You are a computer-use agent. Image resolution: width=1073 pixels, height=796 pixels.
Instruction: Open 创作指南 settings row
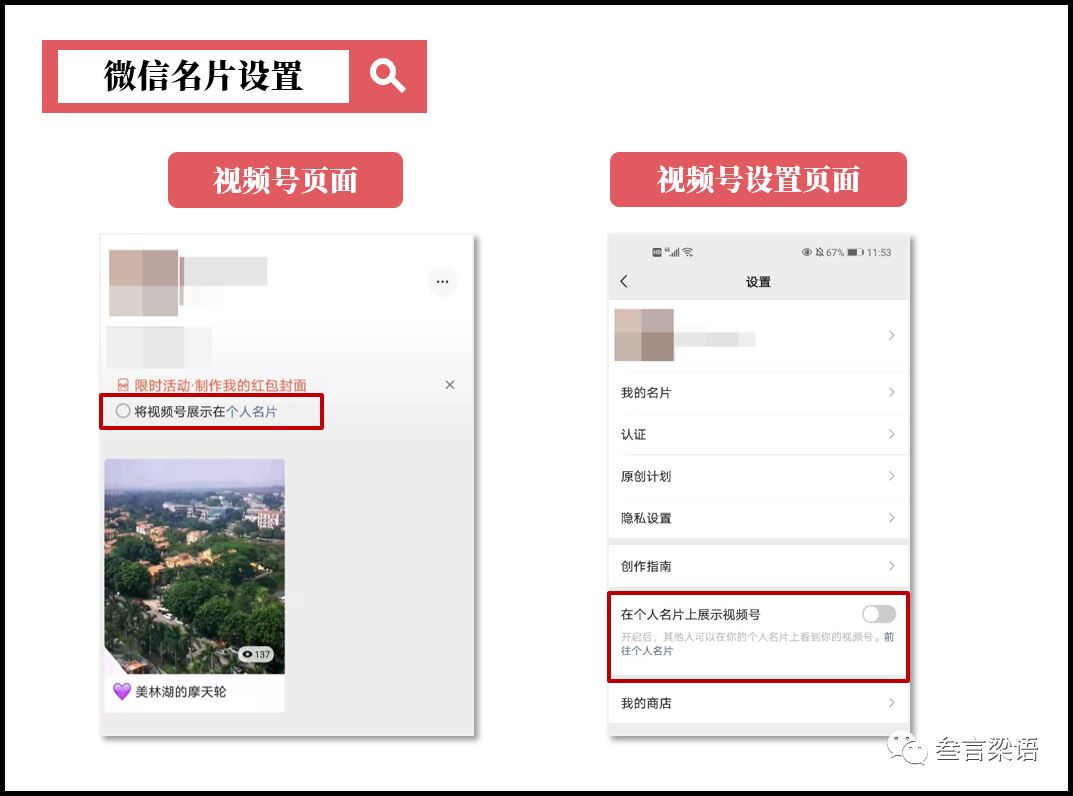click(758, 566)
